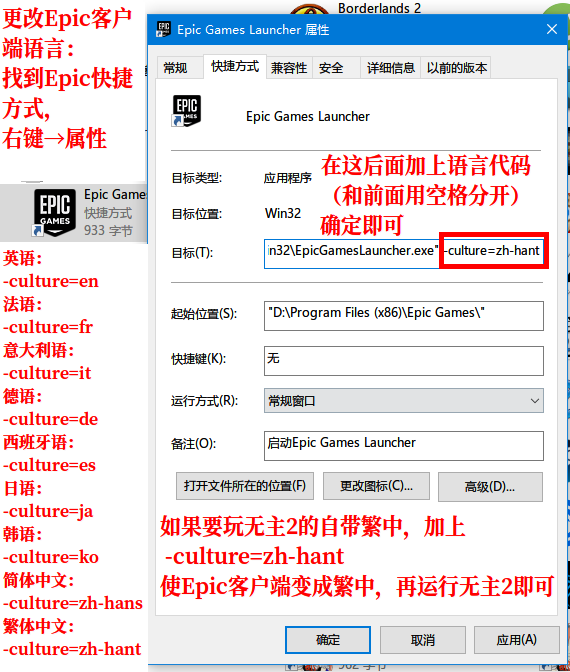Switch to the 详细信息 tab

coord(390,68)
